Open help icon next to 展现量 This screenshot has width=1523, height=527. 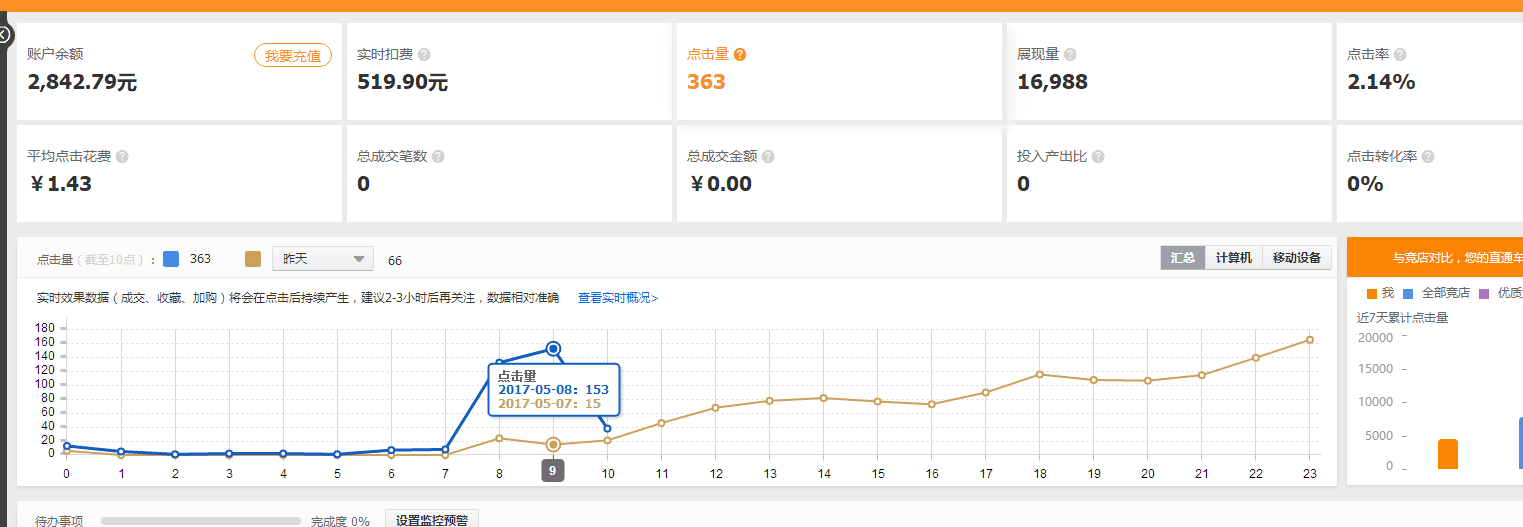point(1070,55)
